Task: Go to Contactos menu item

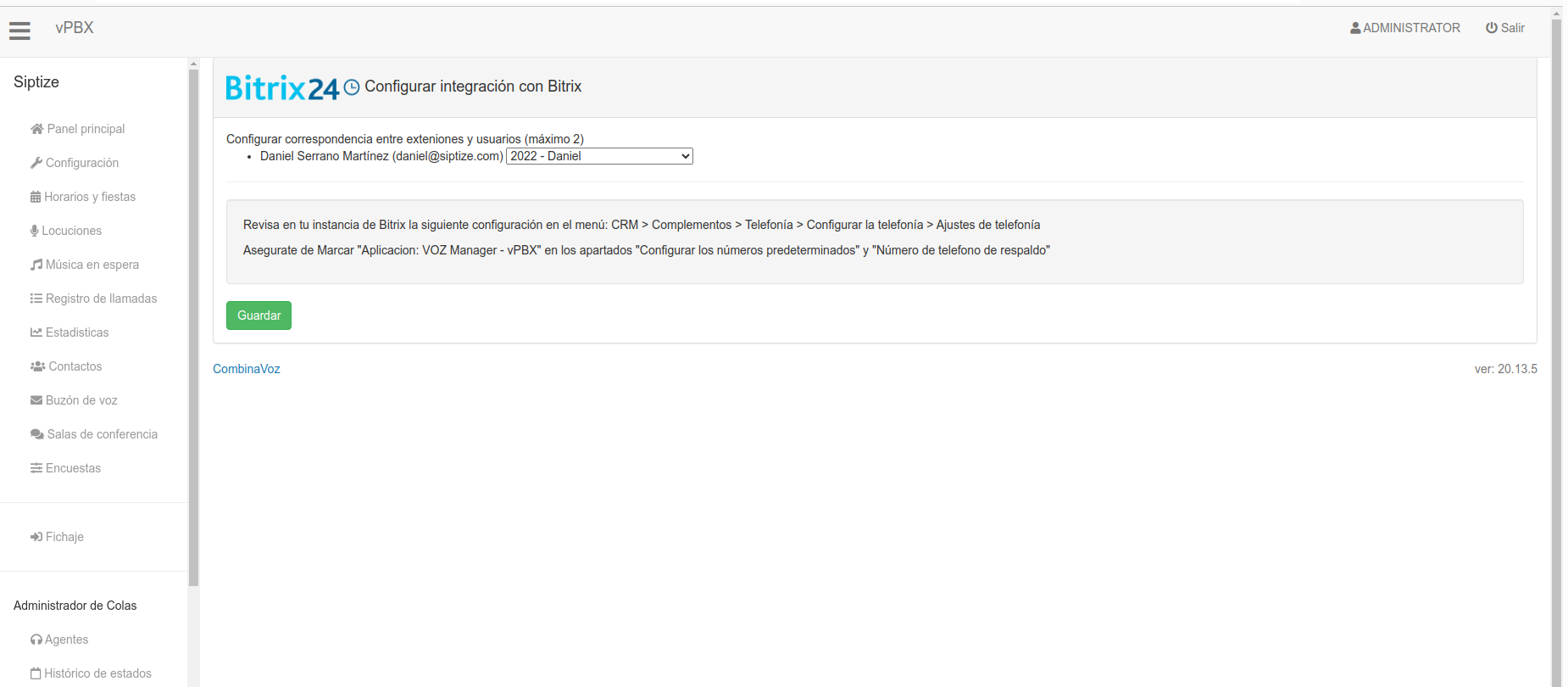Action: coord(75,366)
